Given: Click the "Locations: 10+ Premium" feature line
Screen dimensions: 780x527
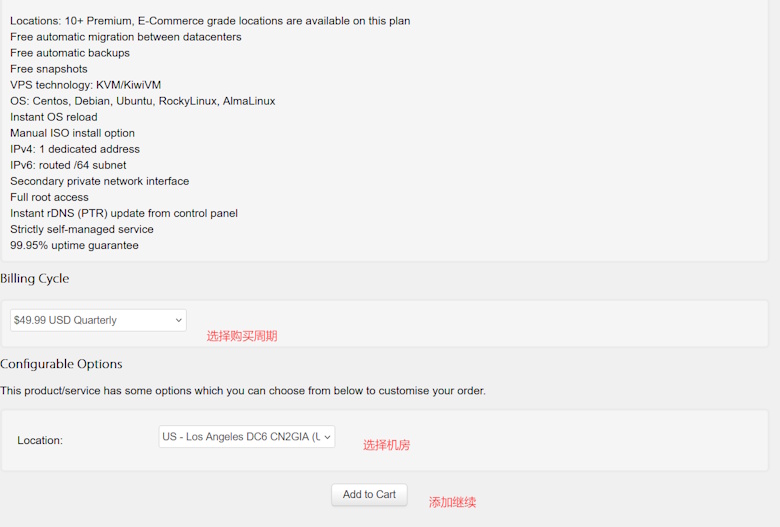Looking at the screenshot, I should tap(210, 21).
